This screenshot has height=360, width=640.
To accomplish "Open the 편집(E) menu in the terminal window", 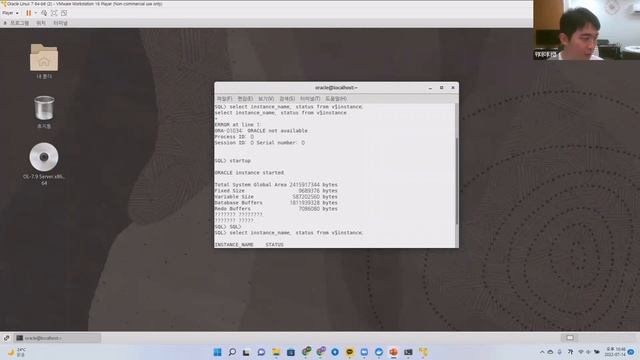I will (245, 99).
